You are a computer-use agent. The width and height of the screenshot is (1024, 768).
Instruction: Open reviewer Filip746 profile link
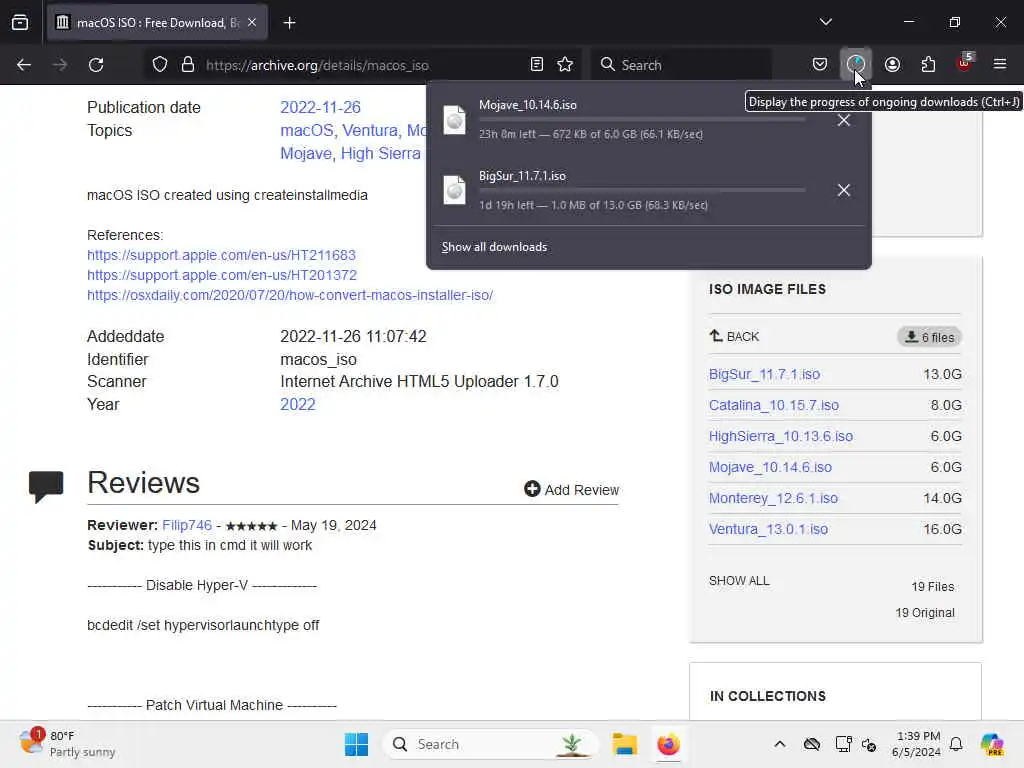coord(187,525)
